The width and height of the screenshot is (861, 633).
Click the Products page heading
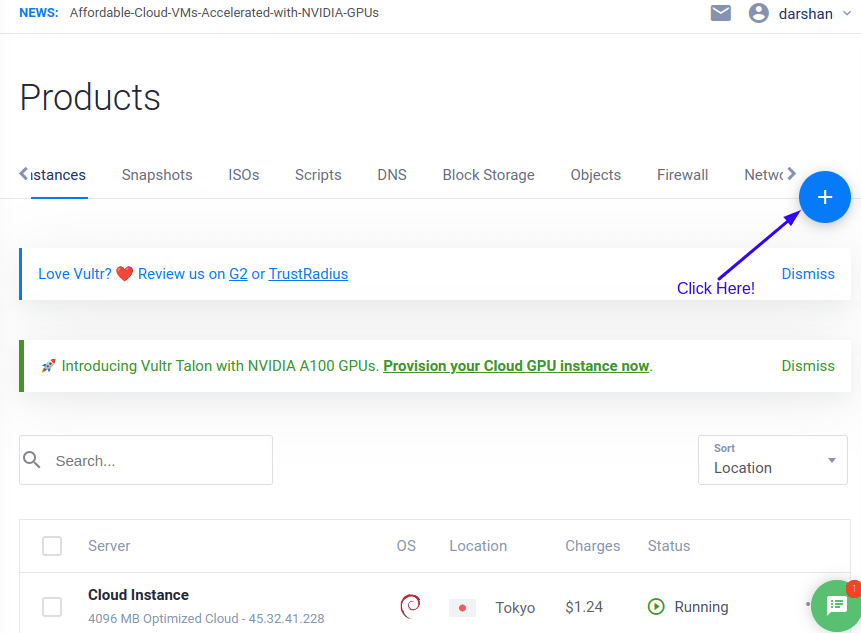90,98
